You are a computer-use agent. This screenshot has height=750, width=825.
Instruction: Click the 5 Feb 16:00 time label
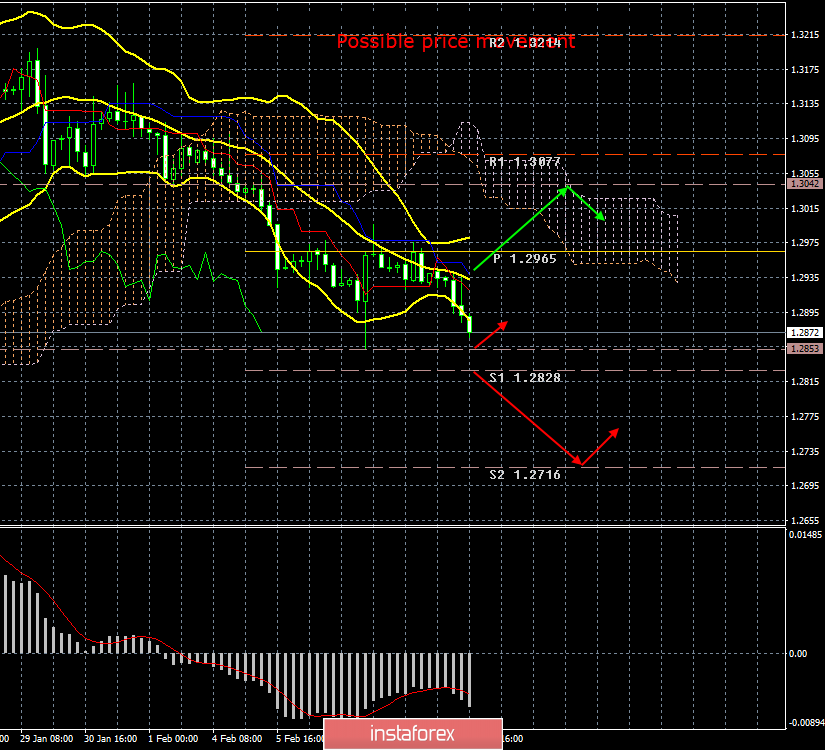300,738
